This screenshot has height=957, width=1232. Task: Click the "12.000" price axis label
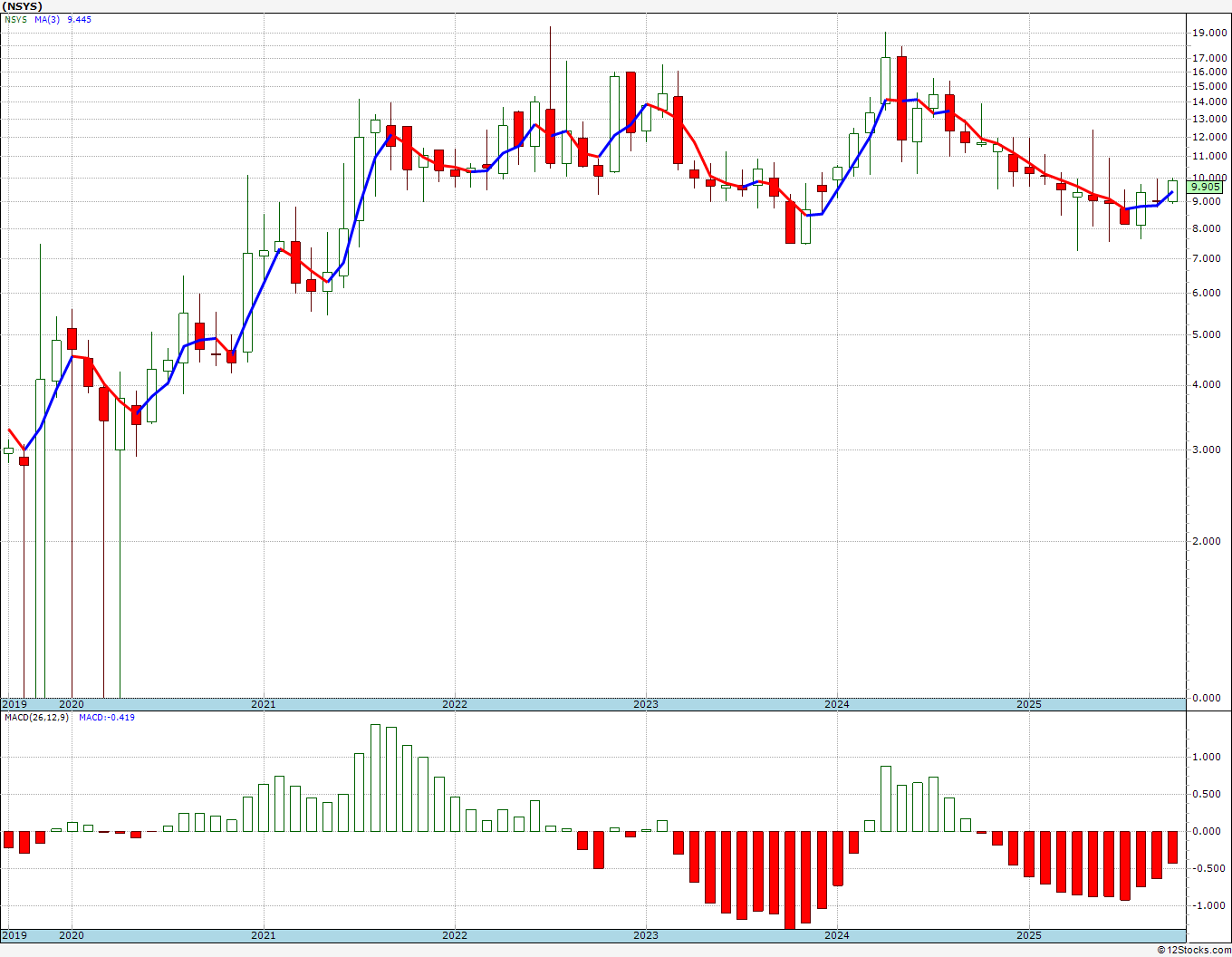(x=1210, y=137)
